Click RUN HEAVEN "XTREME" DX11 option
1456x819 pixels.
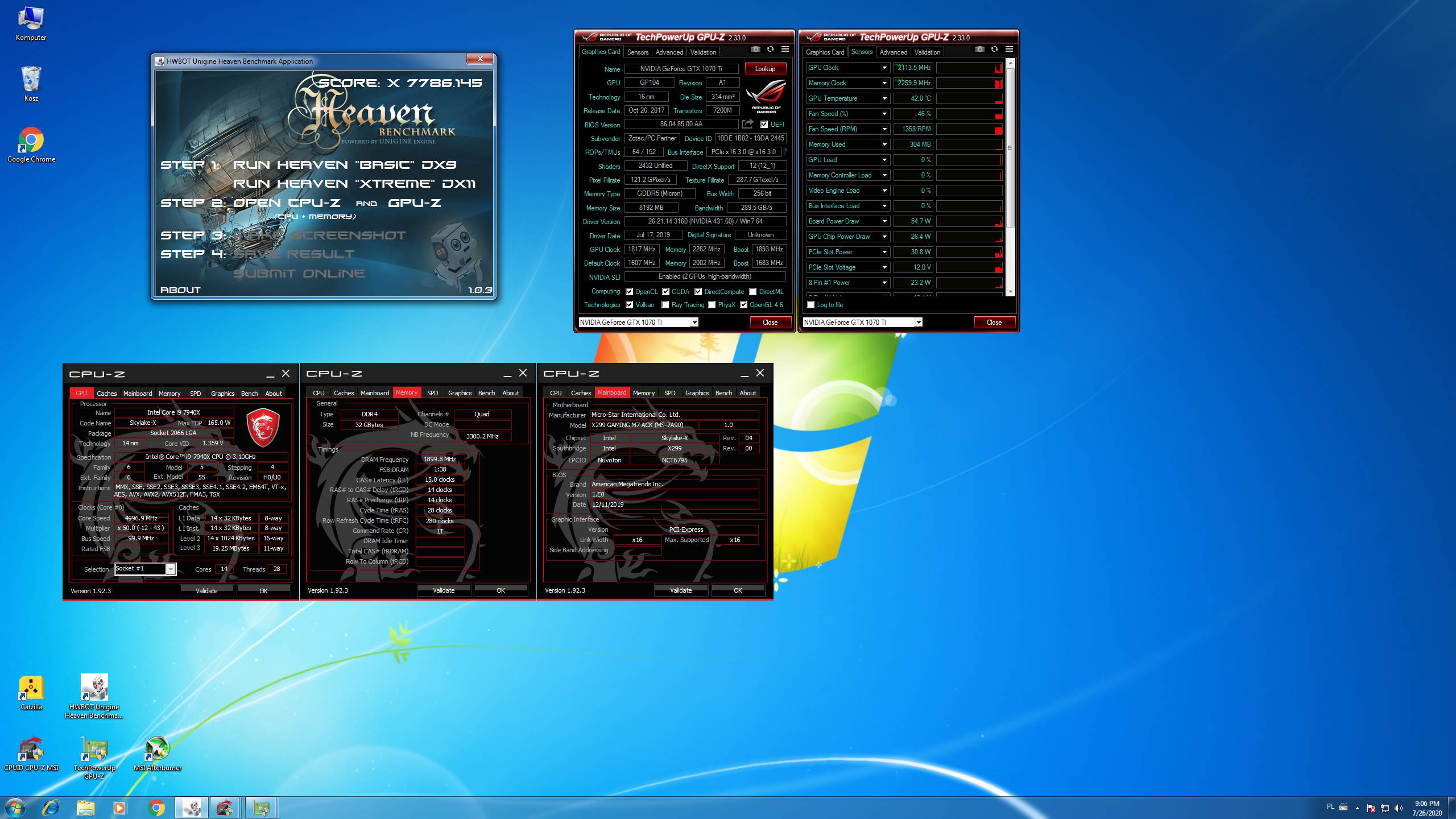point(354,184)
